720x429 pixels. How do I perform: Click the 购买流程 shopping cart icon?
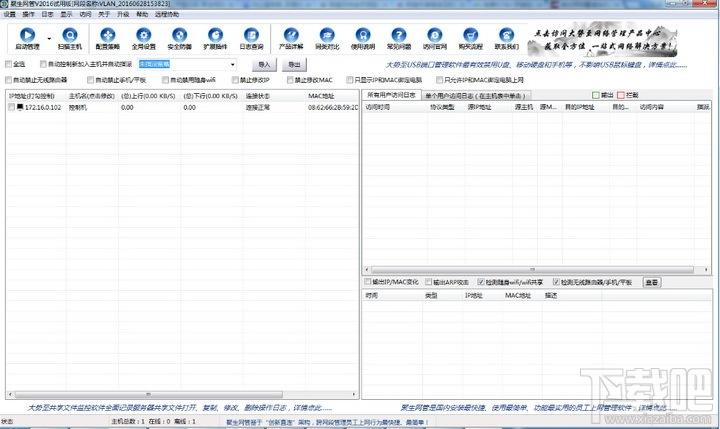471,35
